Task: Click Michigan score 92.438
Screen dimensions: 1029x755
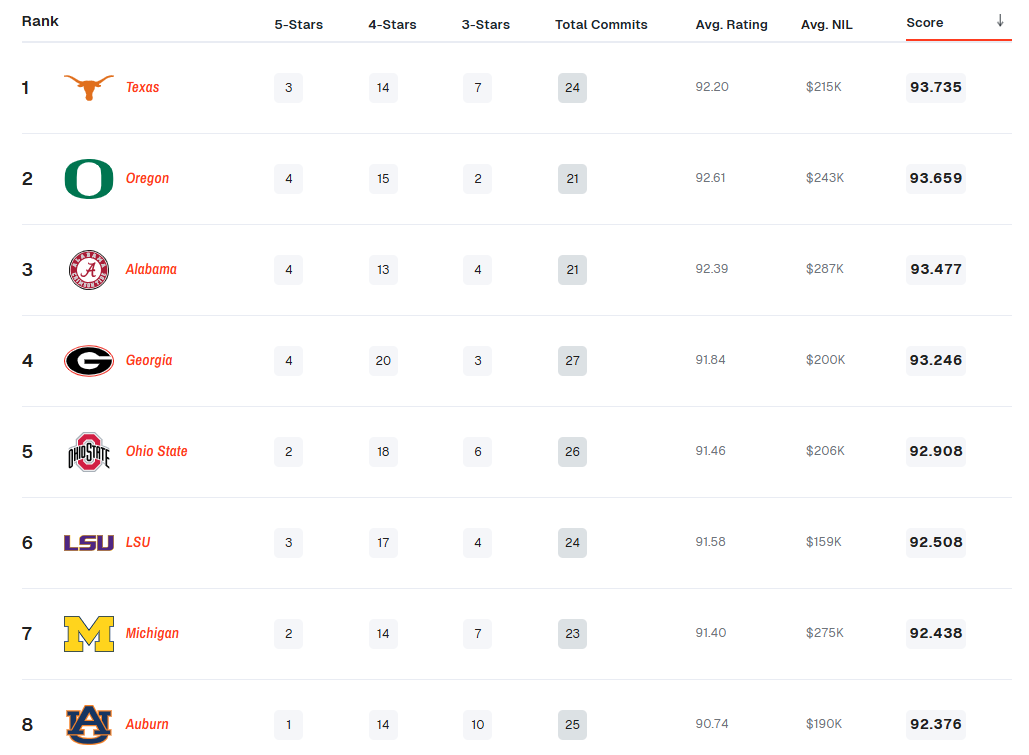Action: click(936, 634)
